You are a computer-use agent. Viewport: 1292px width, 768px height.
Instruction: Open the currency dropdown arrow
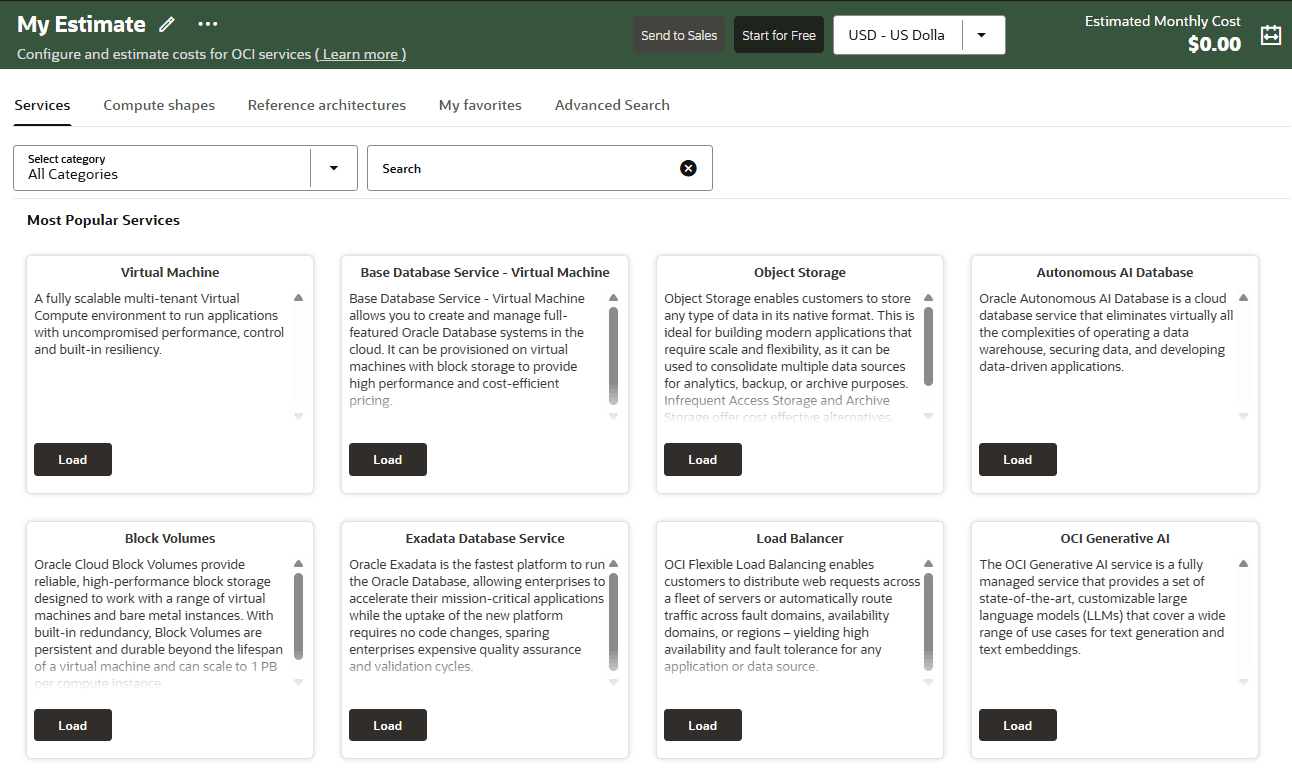(982, 35)
